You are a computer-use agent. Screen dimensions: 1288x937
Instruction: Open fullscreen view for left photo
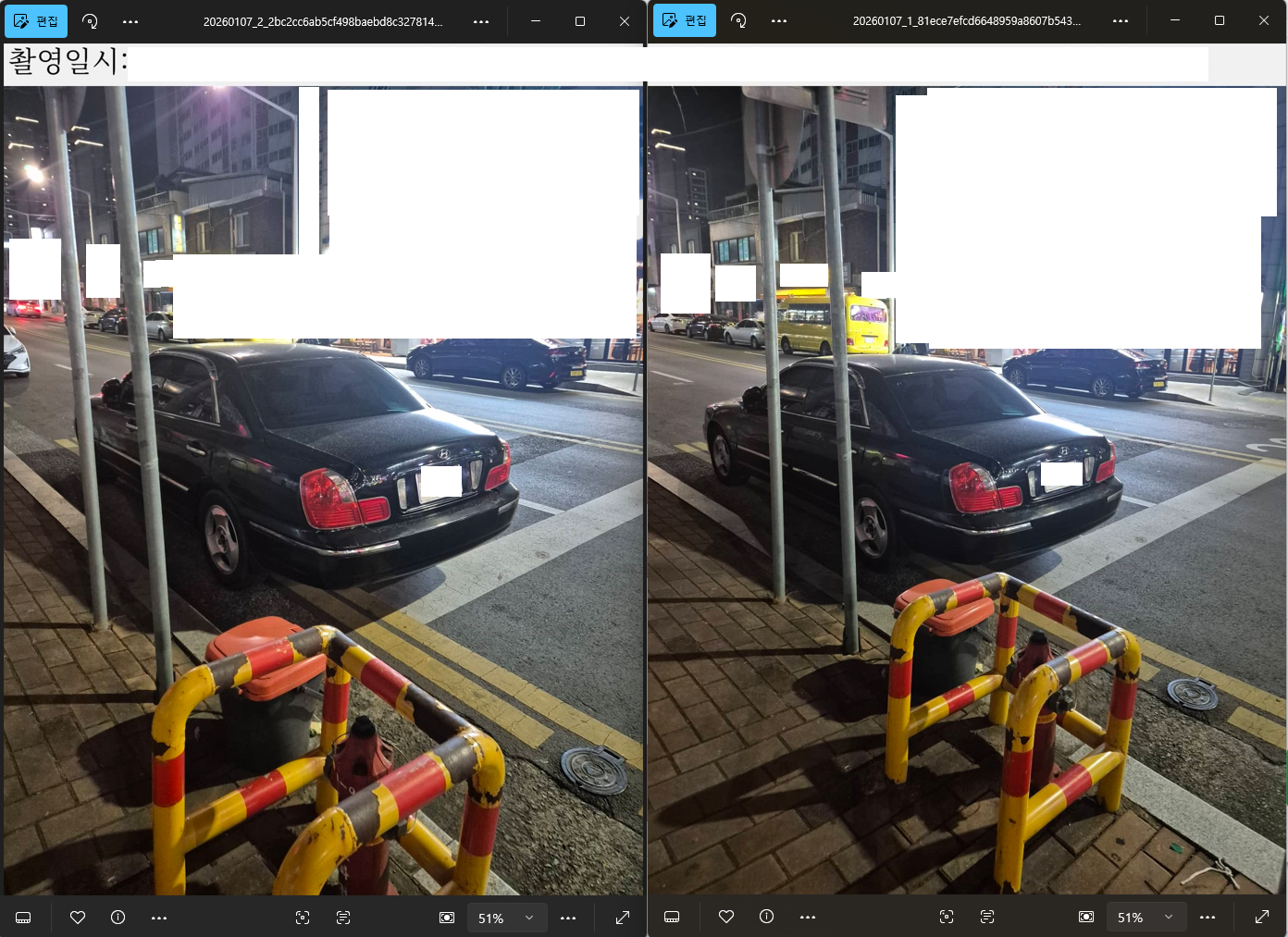tap(623, 918)
